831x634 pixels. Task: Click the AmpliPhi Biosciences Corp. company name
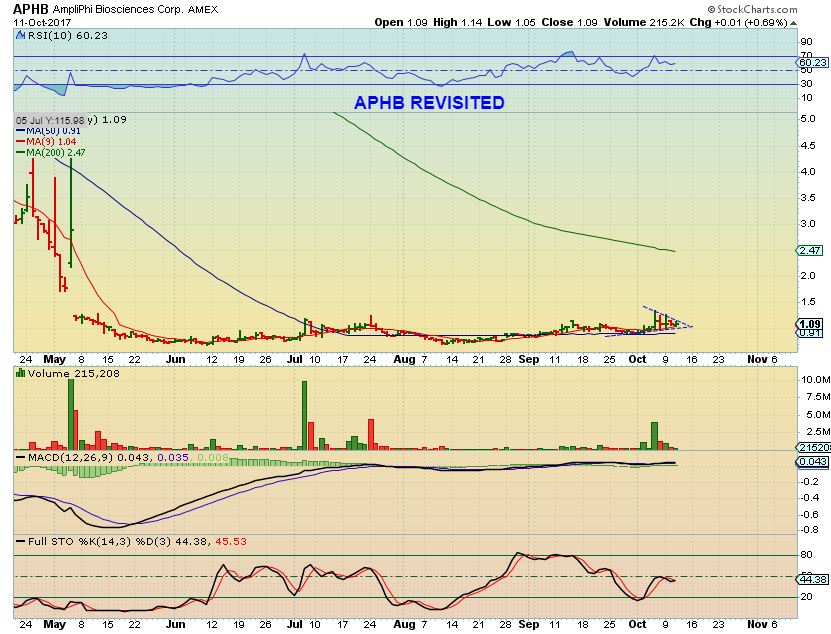119,10
